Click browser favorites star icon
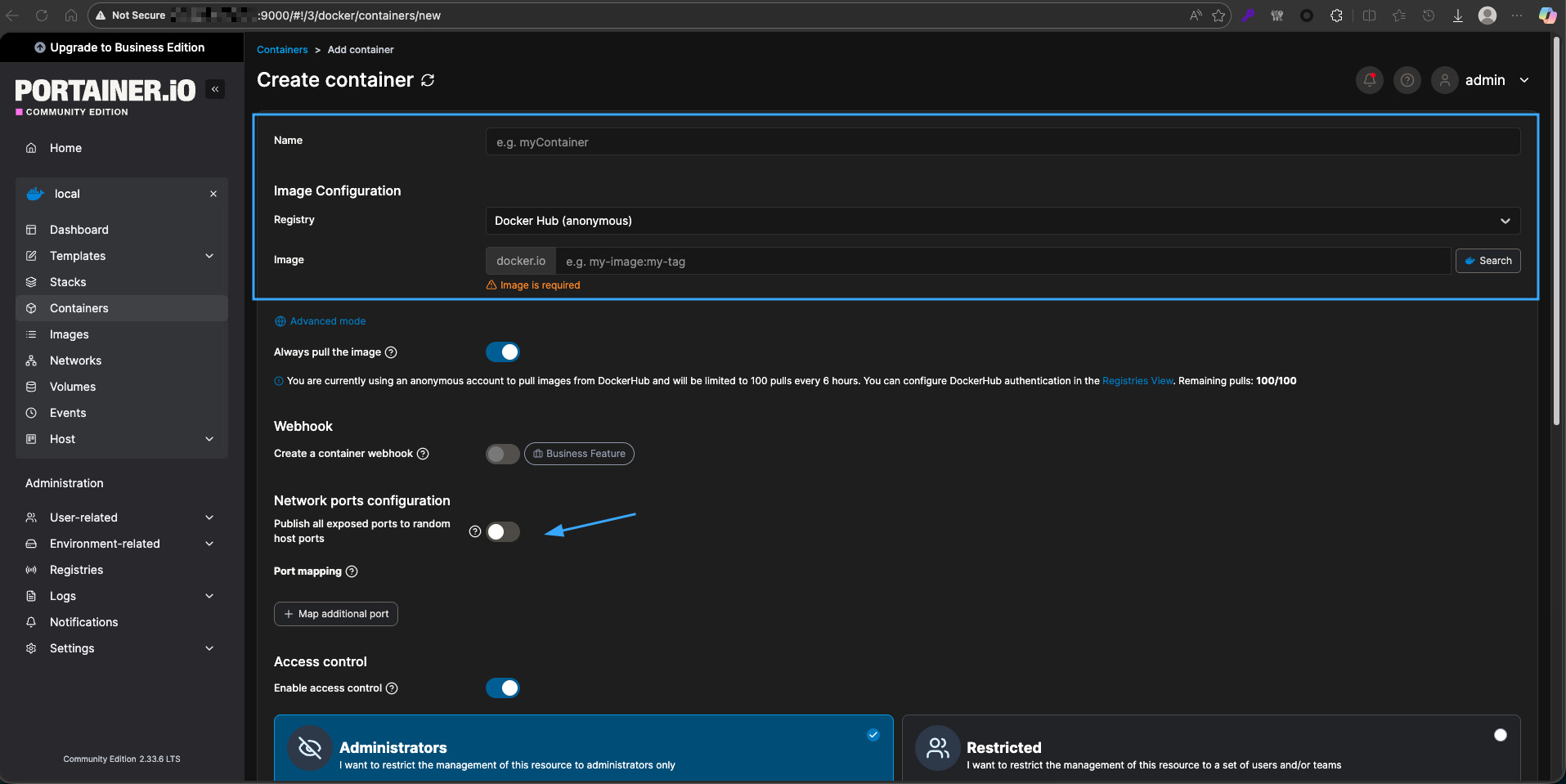This screenshot has width=1566, height=784. (1218, 16)
